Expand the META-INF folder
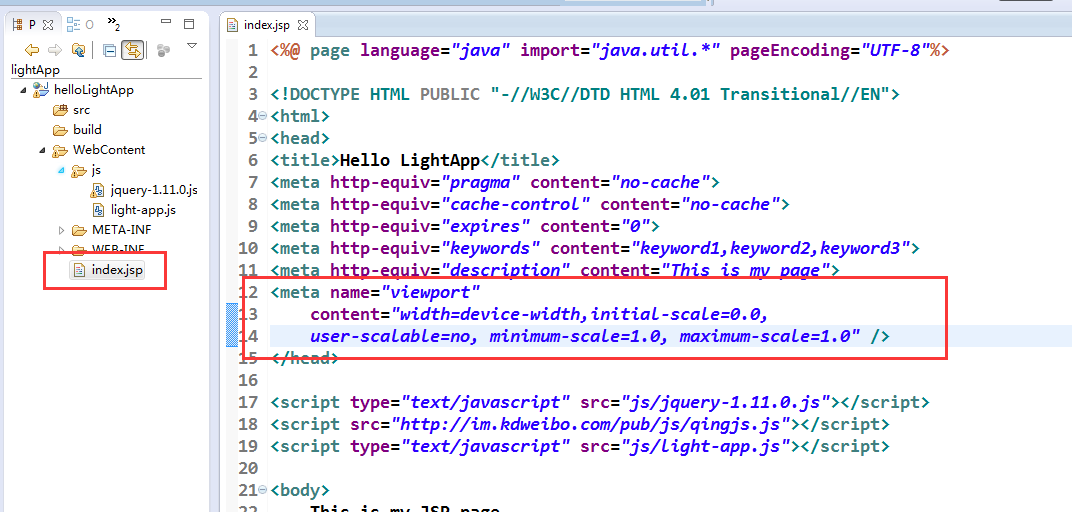 pos(62,230)
